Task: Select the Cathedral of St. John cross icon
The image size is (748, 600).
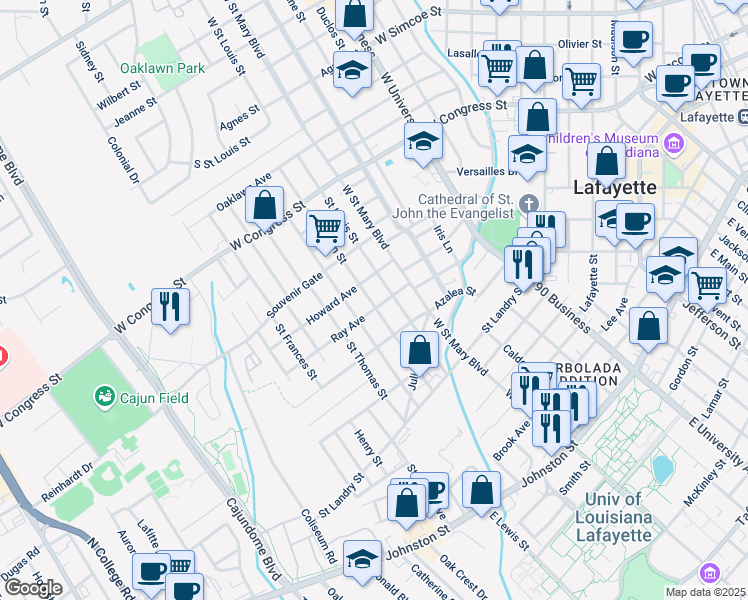Action: coord(528,204)
